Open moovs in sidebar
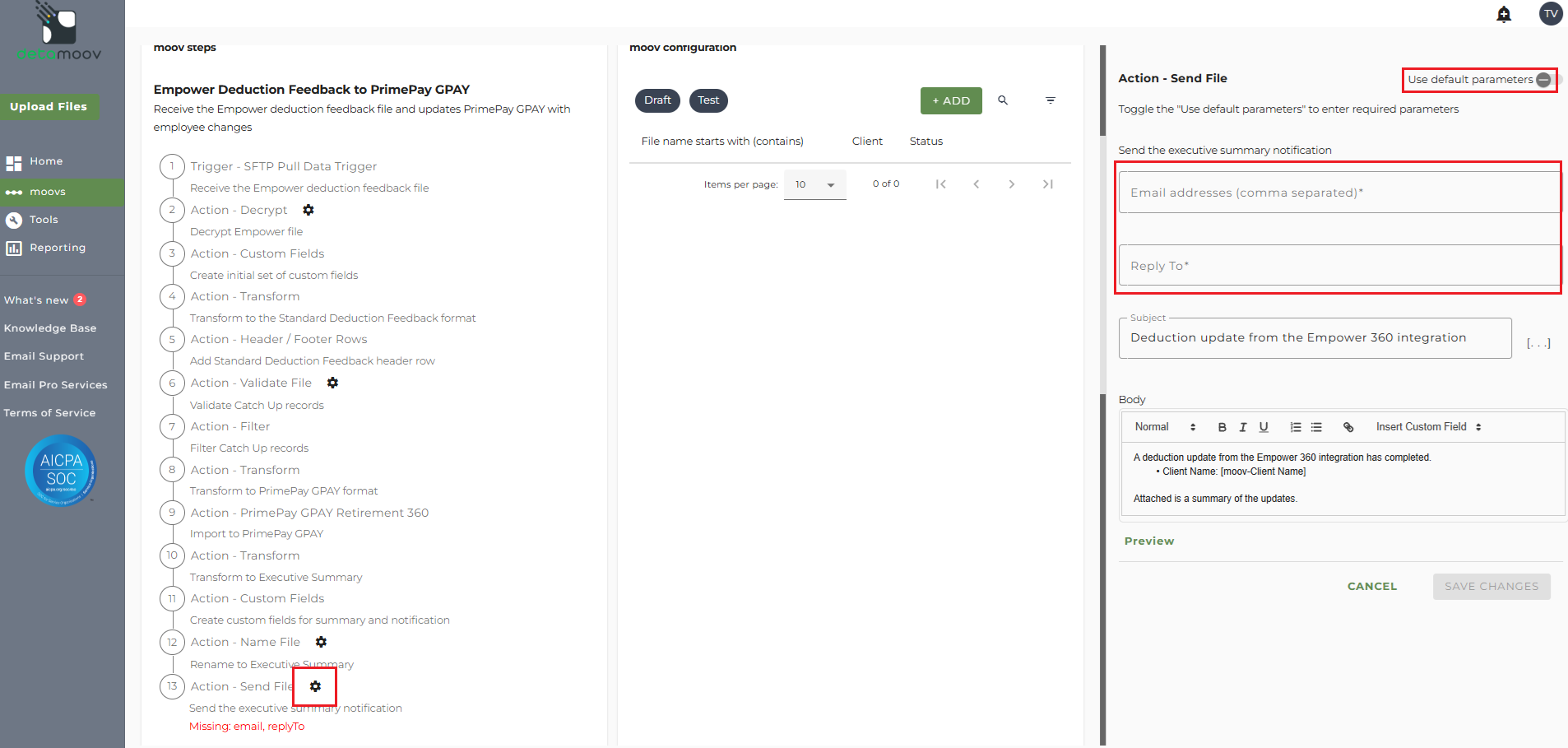 [63, 192]
